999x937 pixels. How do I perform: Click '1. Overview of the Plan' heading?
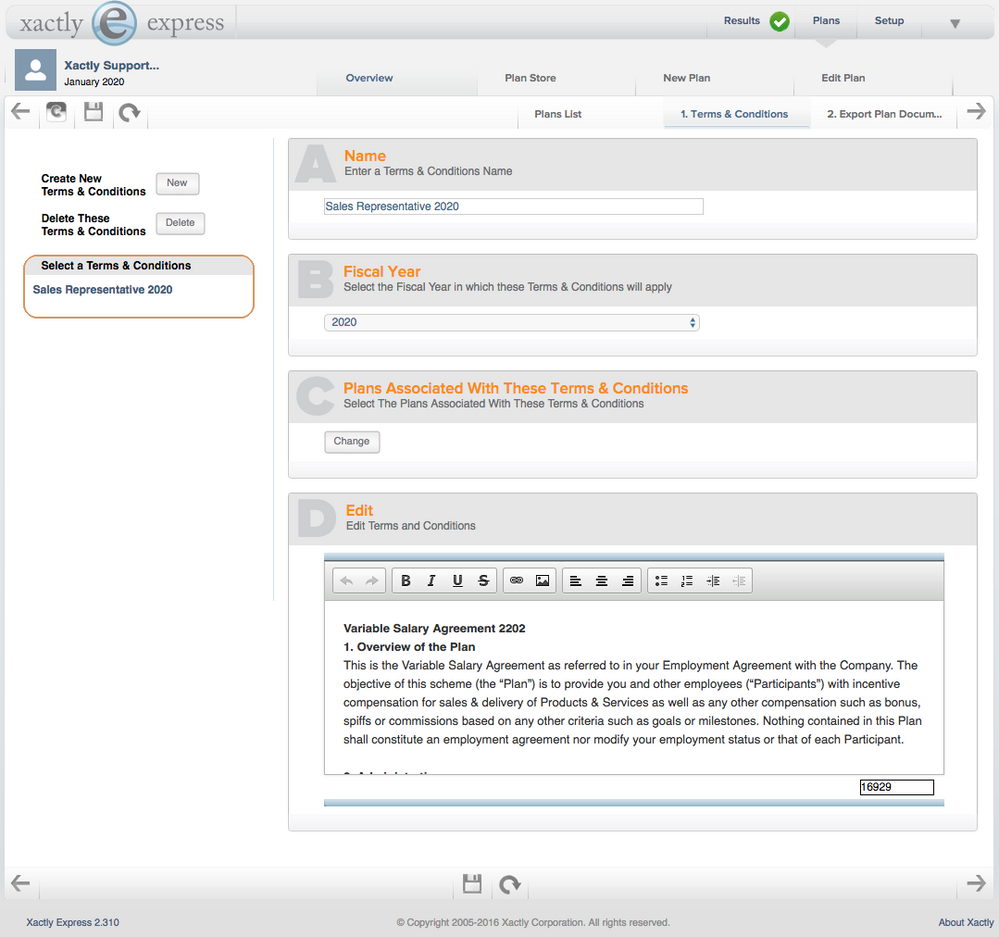pyautogui.click(x=409, y=647)
